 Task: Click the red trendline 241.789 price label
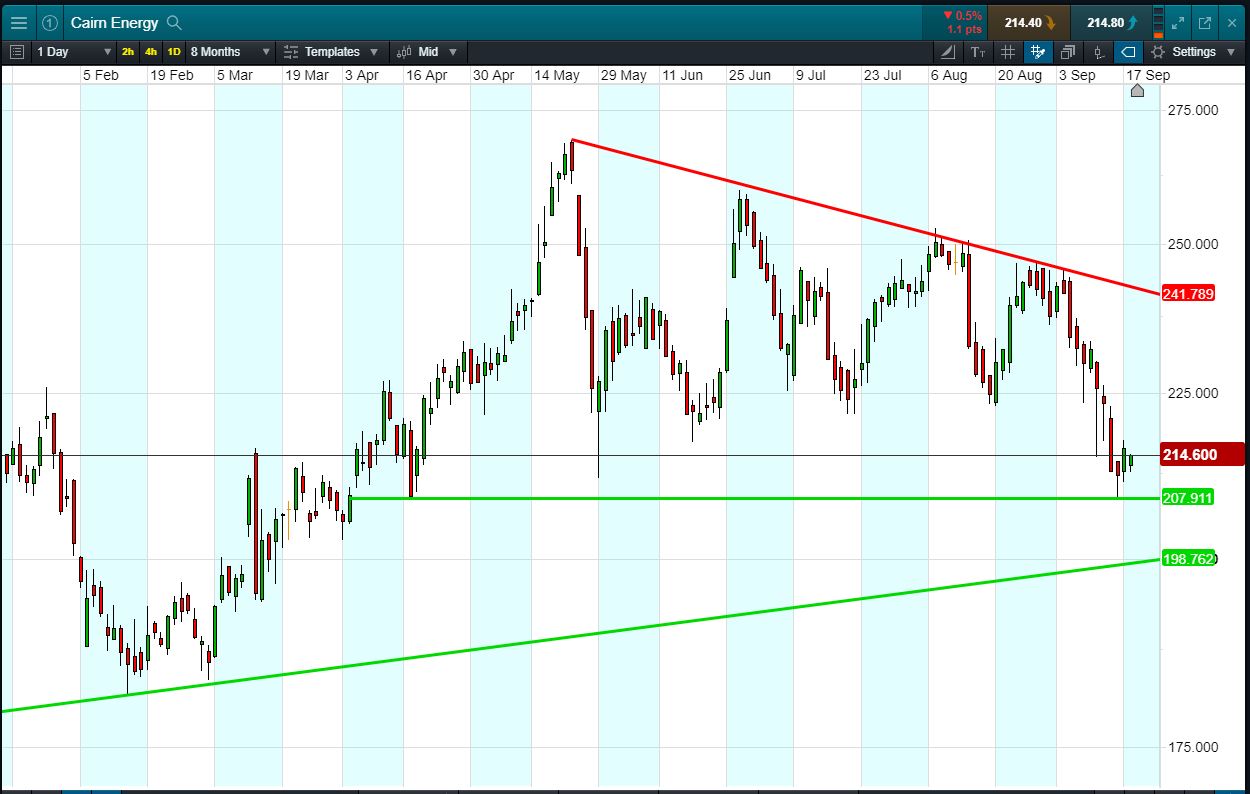[1187, 293]
